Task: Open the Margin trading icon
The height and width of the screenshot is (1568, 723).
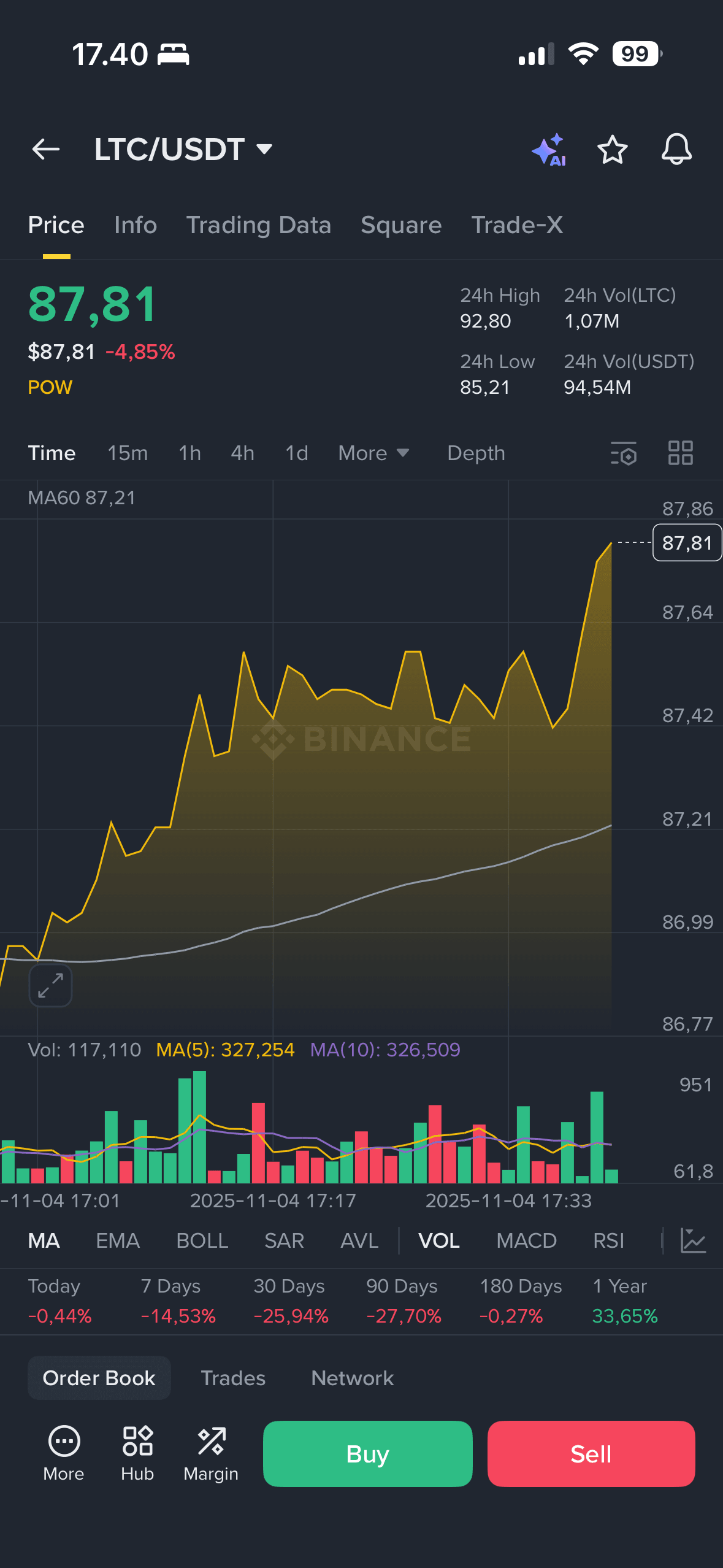Action: [x=211, y=1453]
